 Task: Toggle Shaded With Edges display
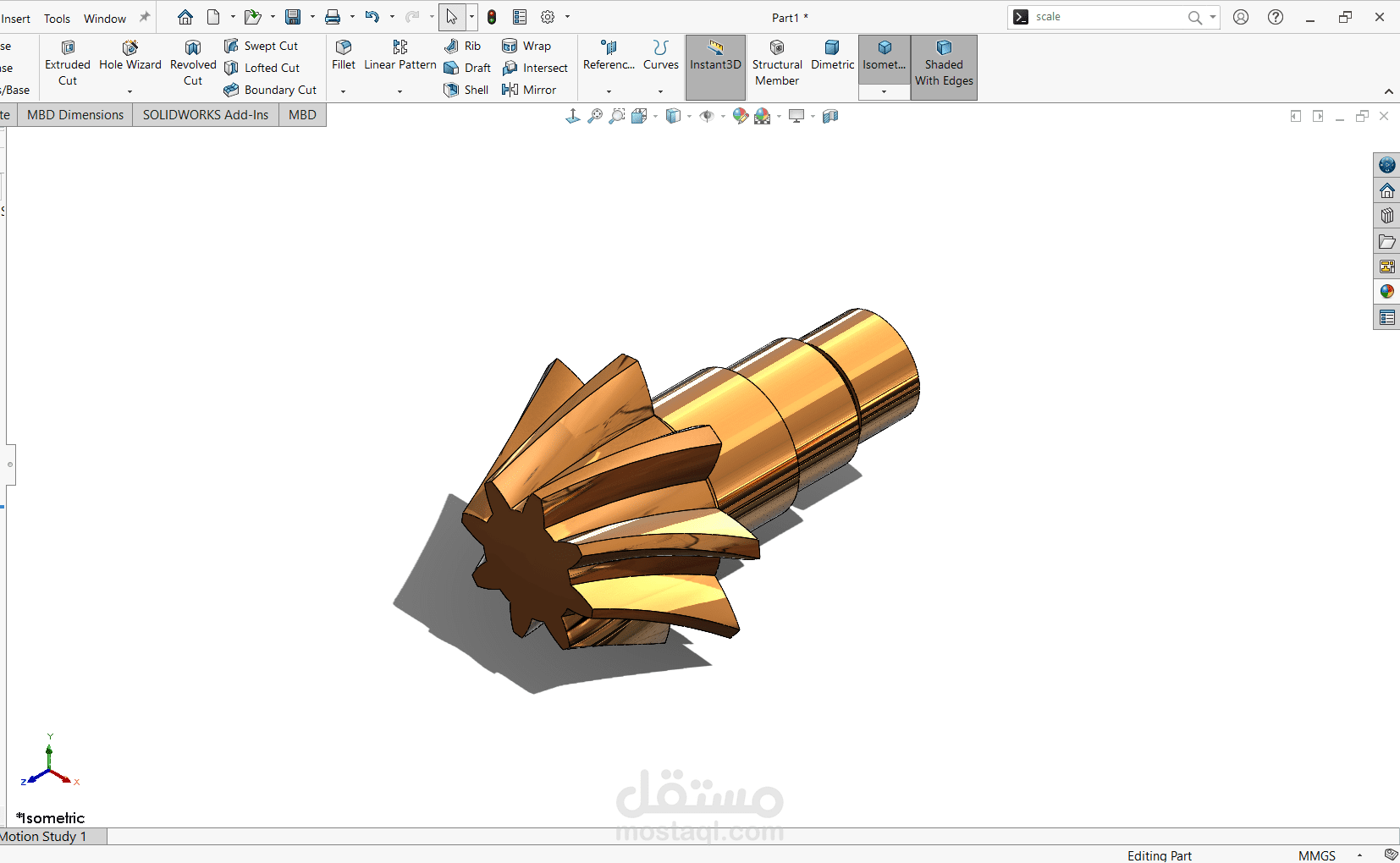(944, 68)
